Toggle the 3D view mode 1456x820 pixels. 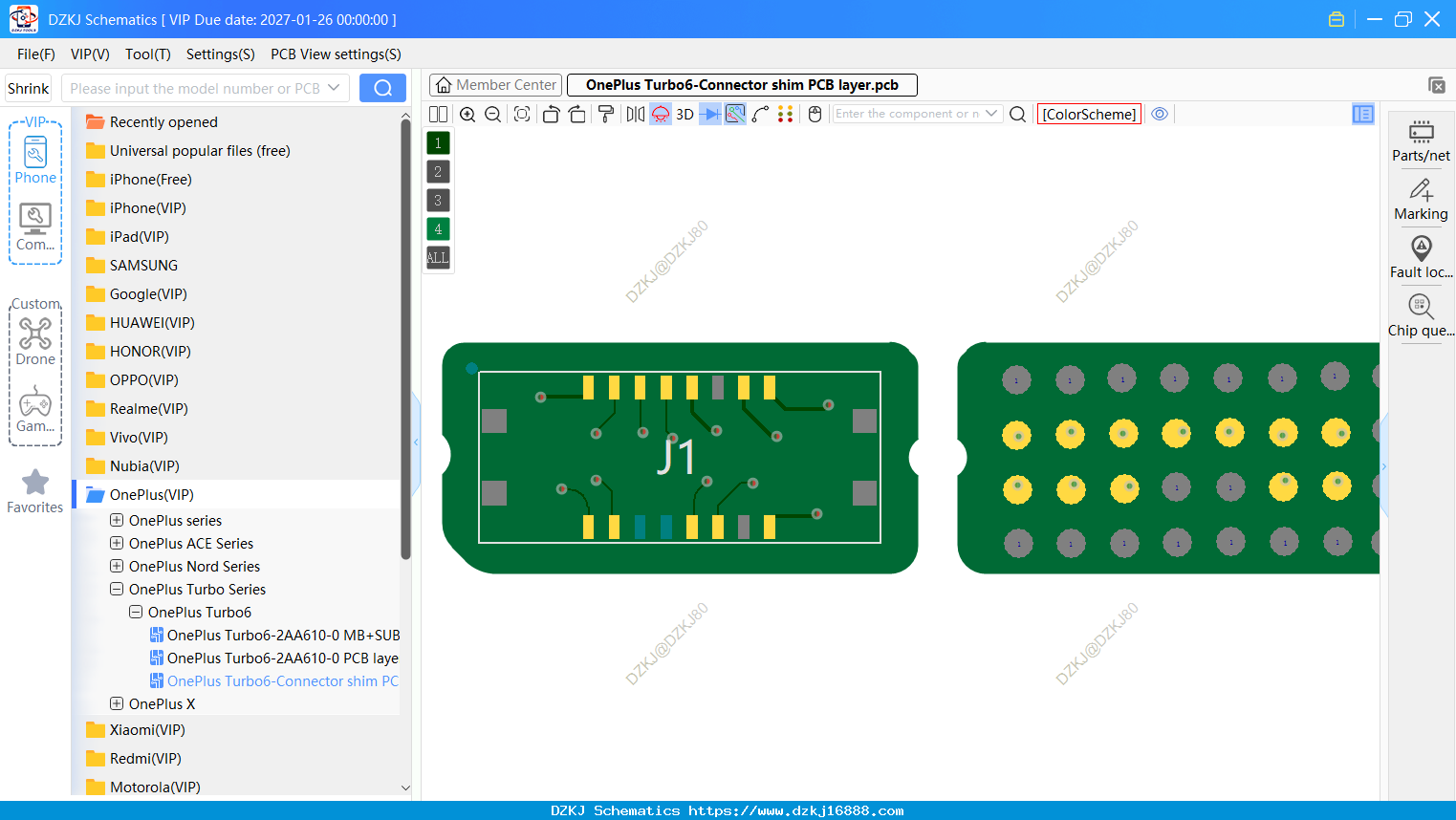click(x=685, y=115)
